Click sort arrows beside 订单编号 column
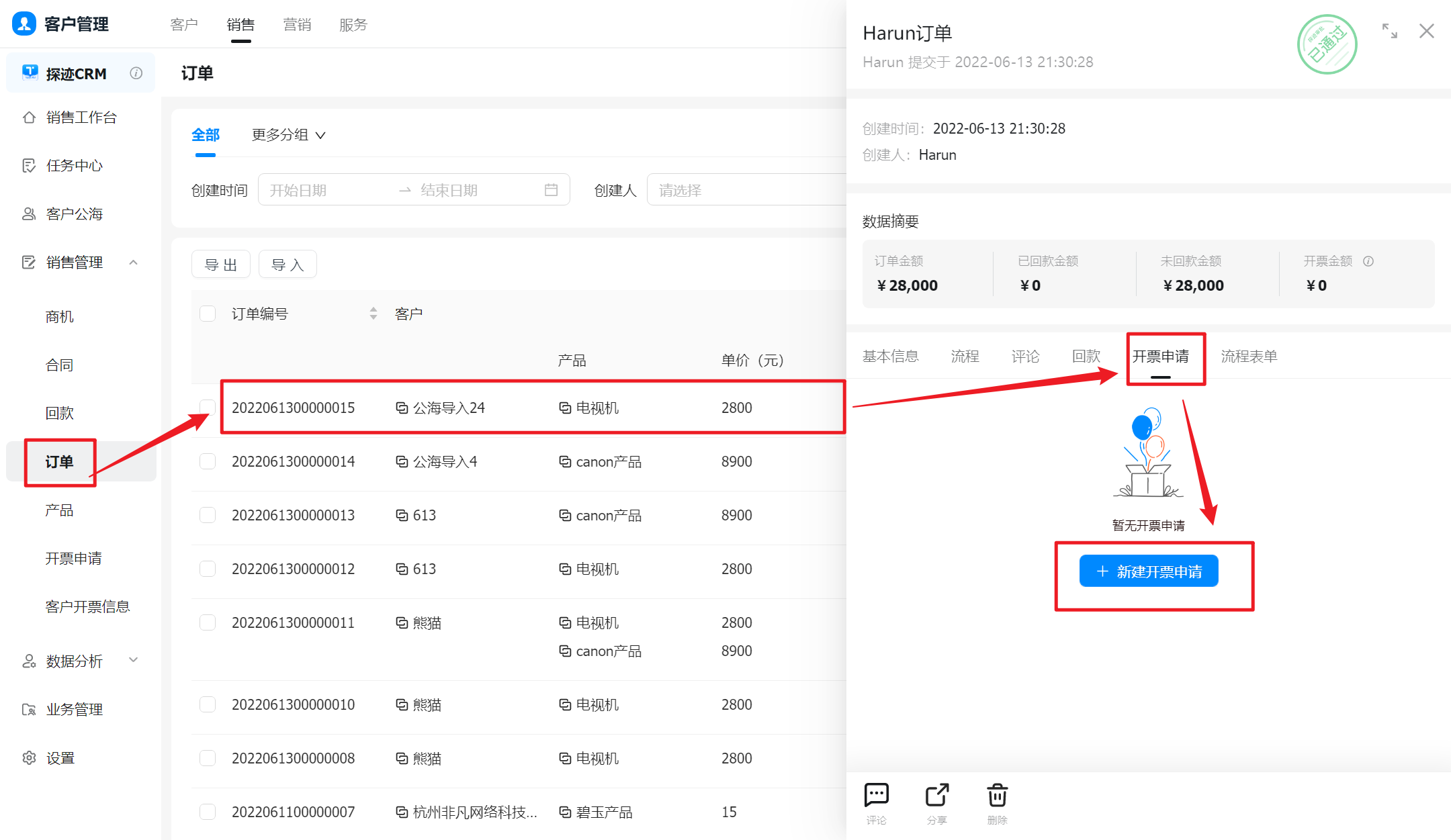Viewport: 1451px width, 840px height. pyautogui.click(x=373, y=314)
